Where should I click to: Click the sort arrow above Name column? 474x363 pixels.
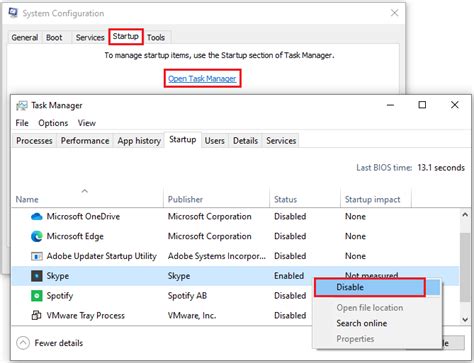[x=85, y=191]
